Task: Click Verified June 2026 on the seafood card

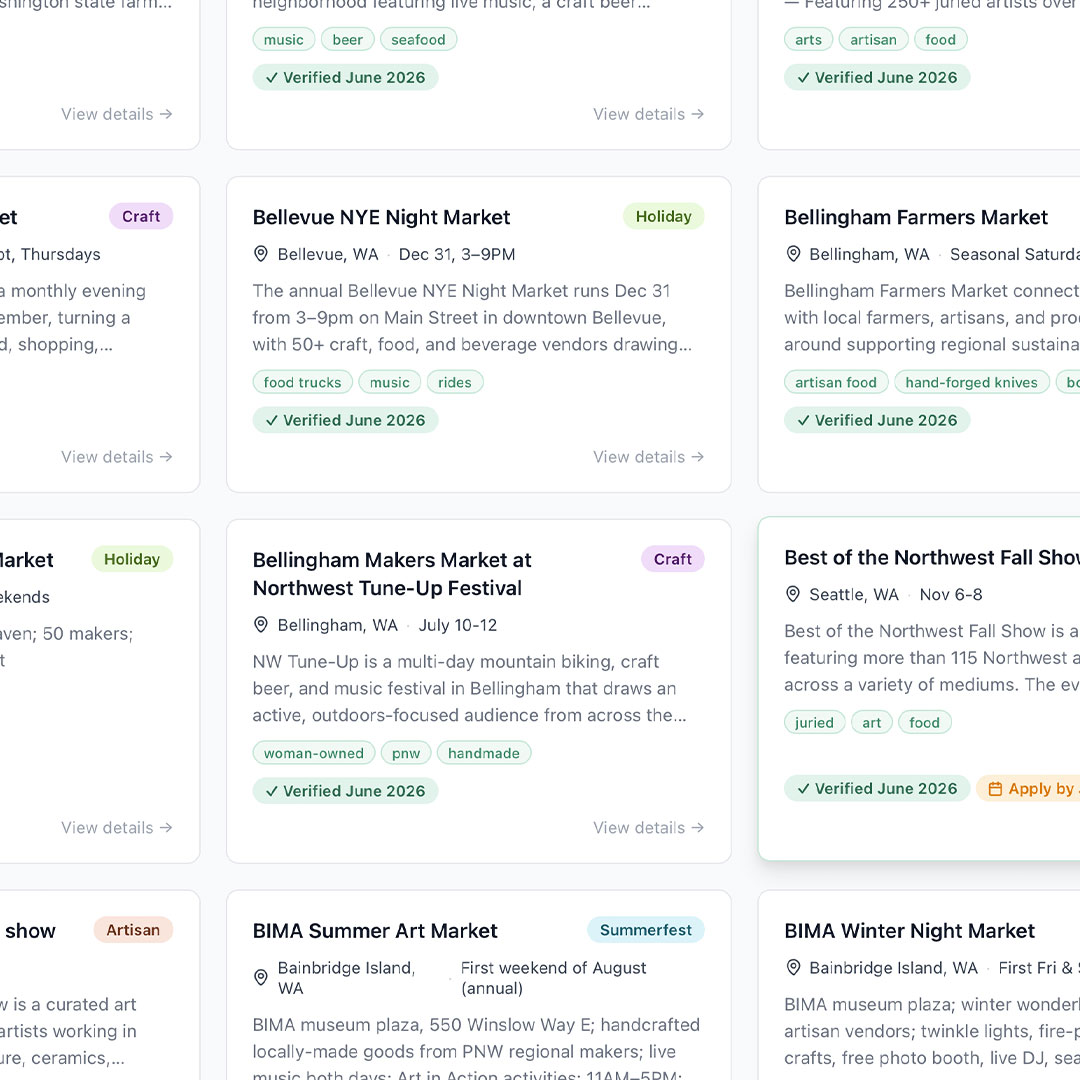Action: pos(345,77)
